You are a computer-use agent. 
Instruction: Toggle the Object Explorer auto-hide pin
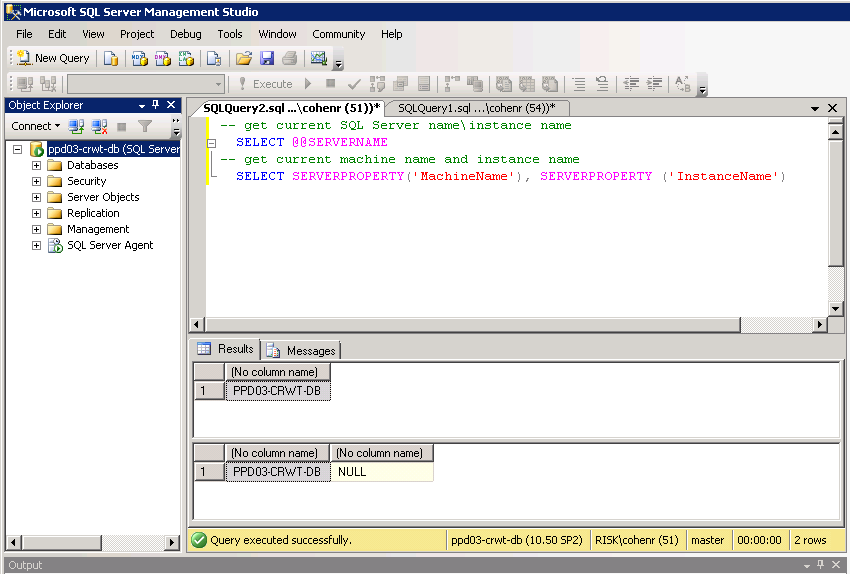(x=156, y=105)
